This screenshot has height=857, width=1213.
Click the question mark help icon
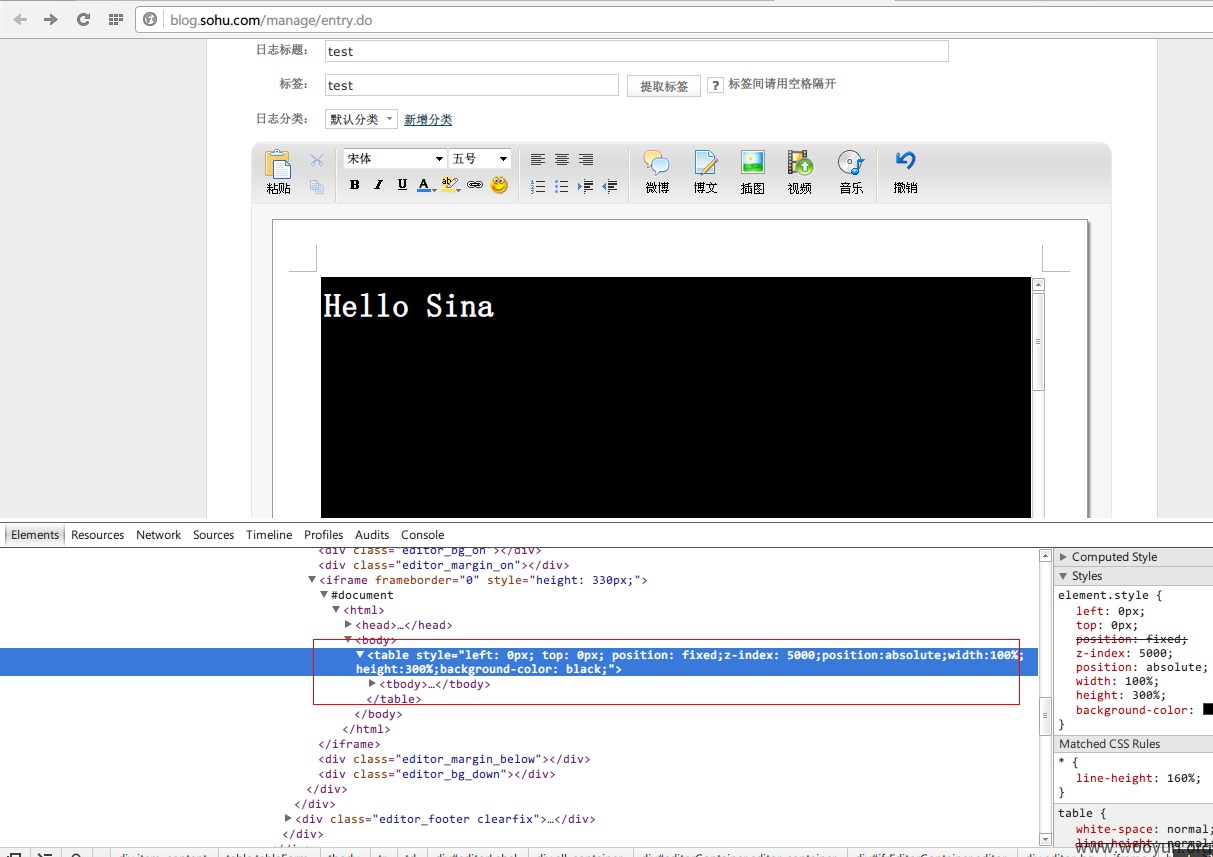pos(715,85)
